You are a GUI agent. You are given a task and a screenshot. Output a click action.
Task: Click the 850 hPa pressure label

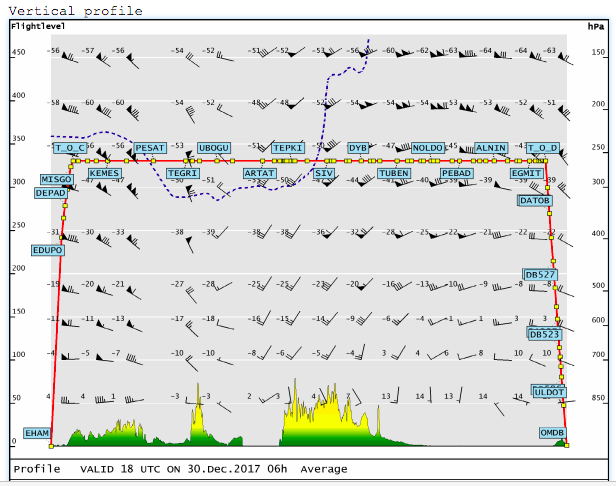[598, 398]
